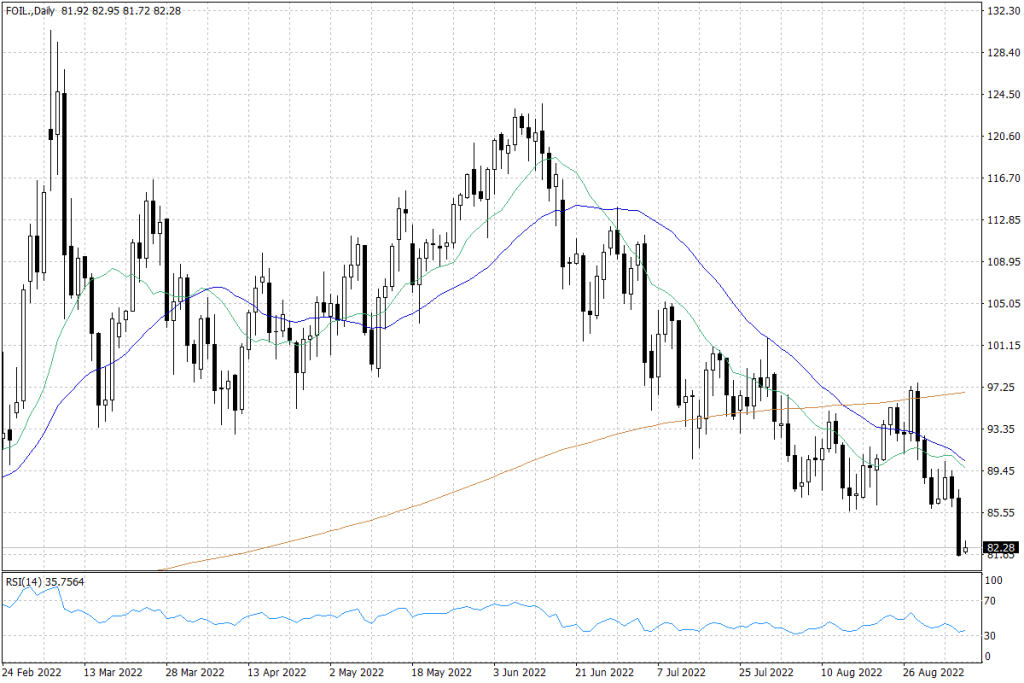The image size is (1024, 683).
Task: Click the RSI 30 level label
Action: (994, 636)
